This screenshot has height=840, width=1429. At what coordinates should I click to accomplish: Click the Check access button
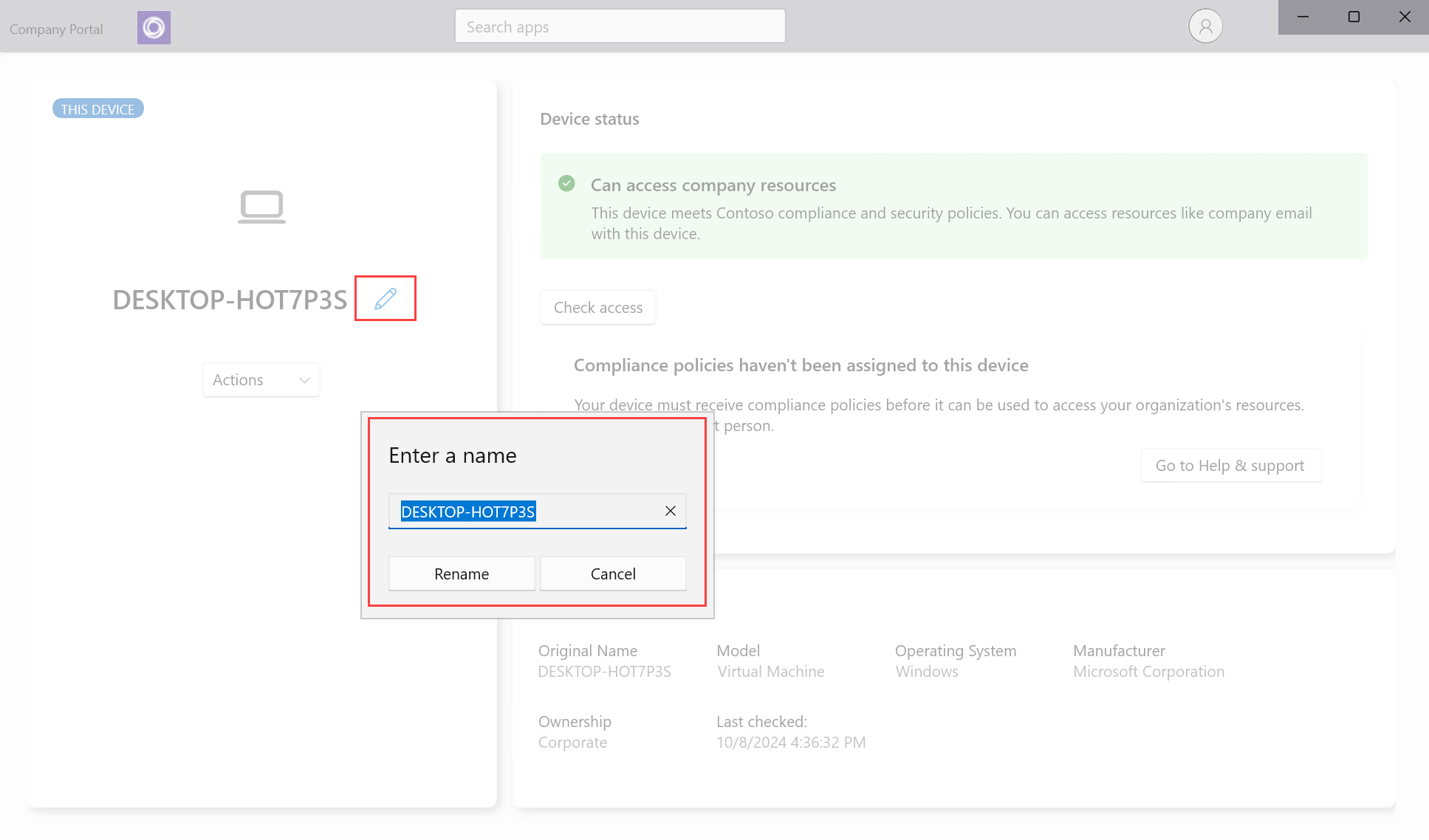tap(598, 307)
